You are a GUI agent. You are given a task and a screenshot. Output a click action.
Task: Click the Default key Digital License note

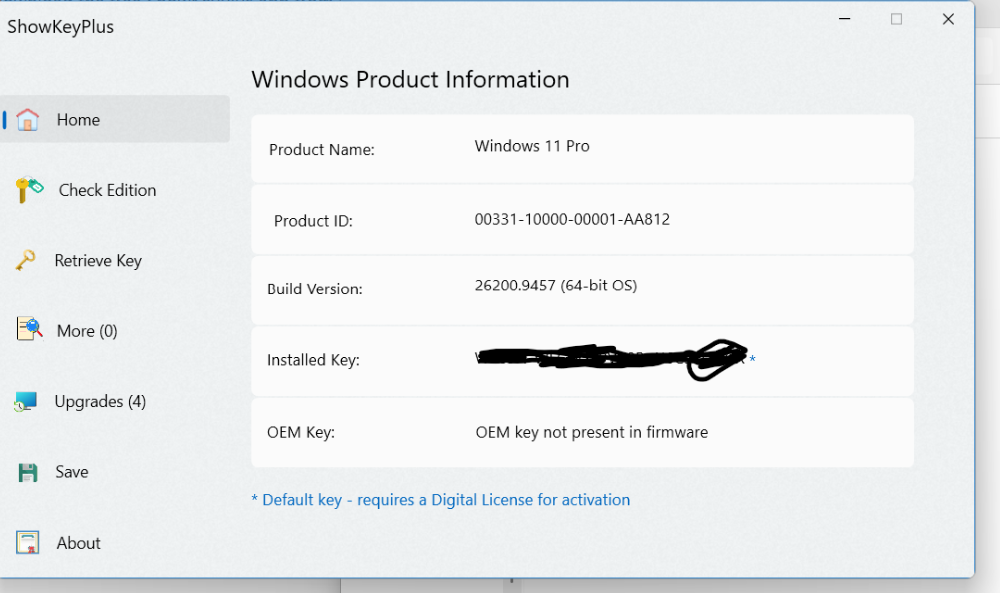pyautogui.click(x=441, y=500)
